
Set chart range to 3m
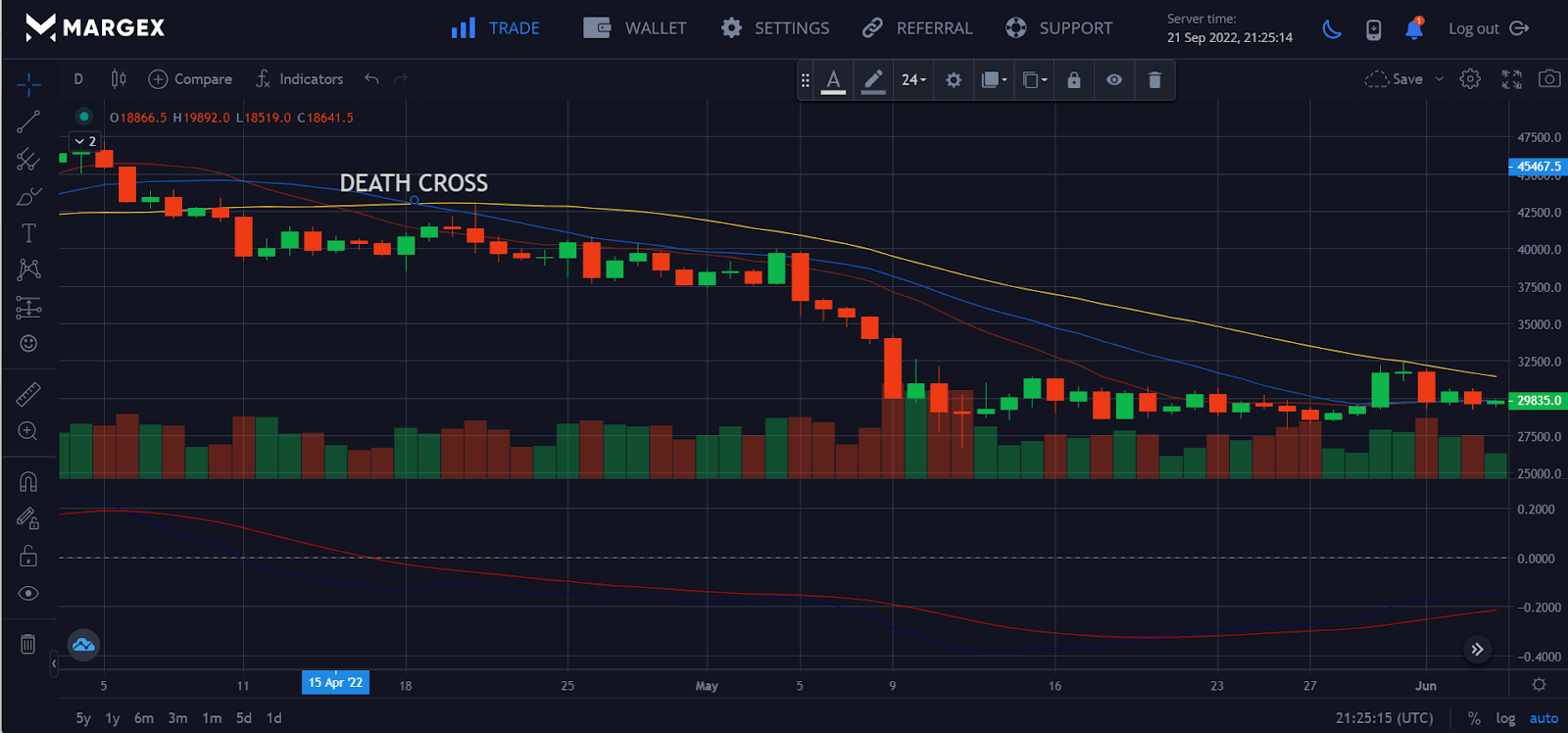[177, 718]
